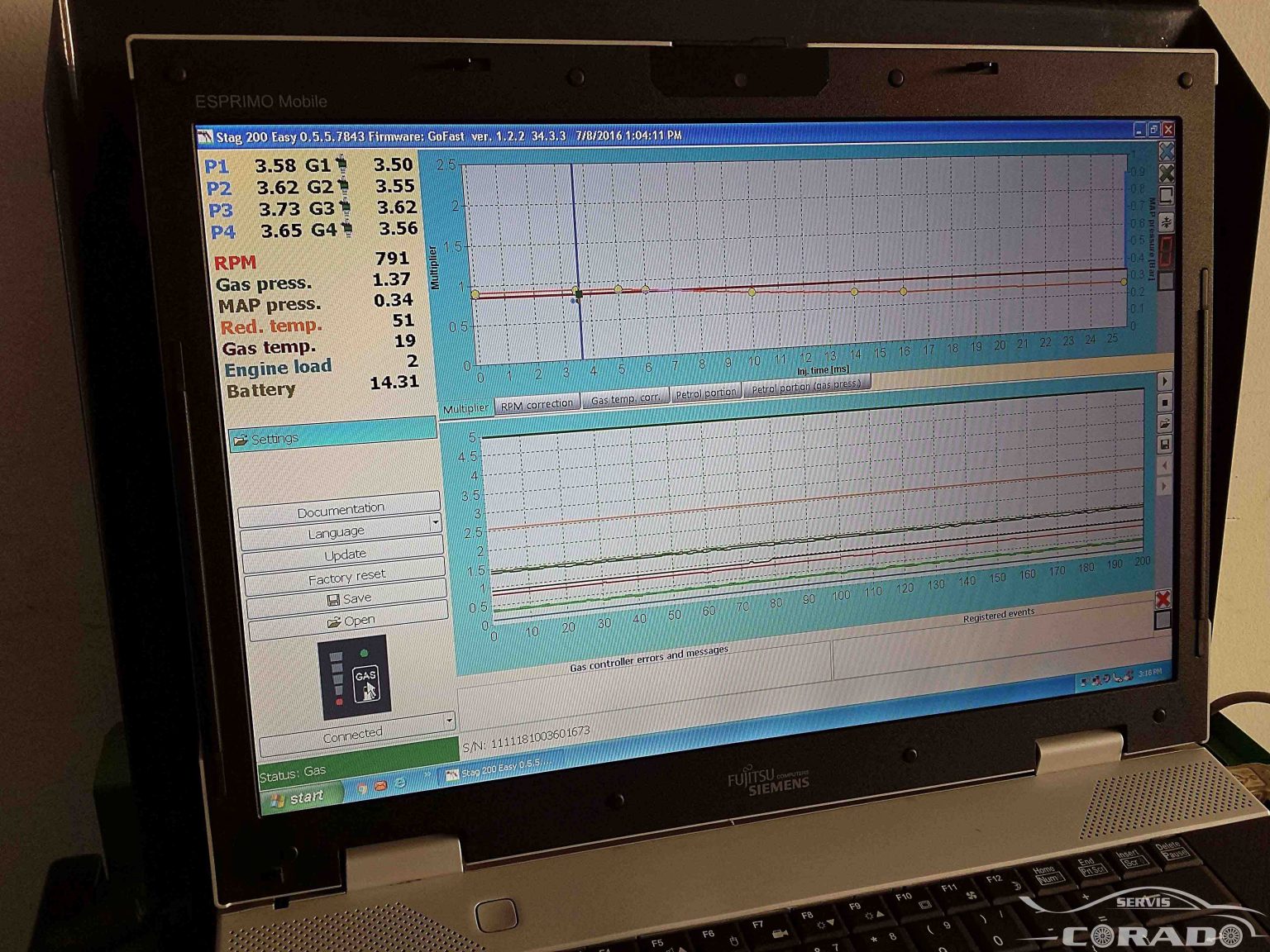Viewport: 1270px width, 952px height.
Task: Stop the oscilloscope recording with the square icon
Action: pyautogui.click(x=1165, y=402)
